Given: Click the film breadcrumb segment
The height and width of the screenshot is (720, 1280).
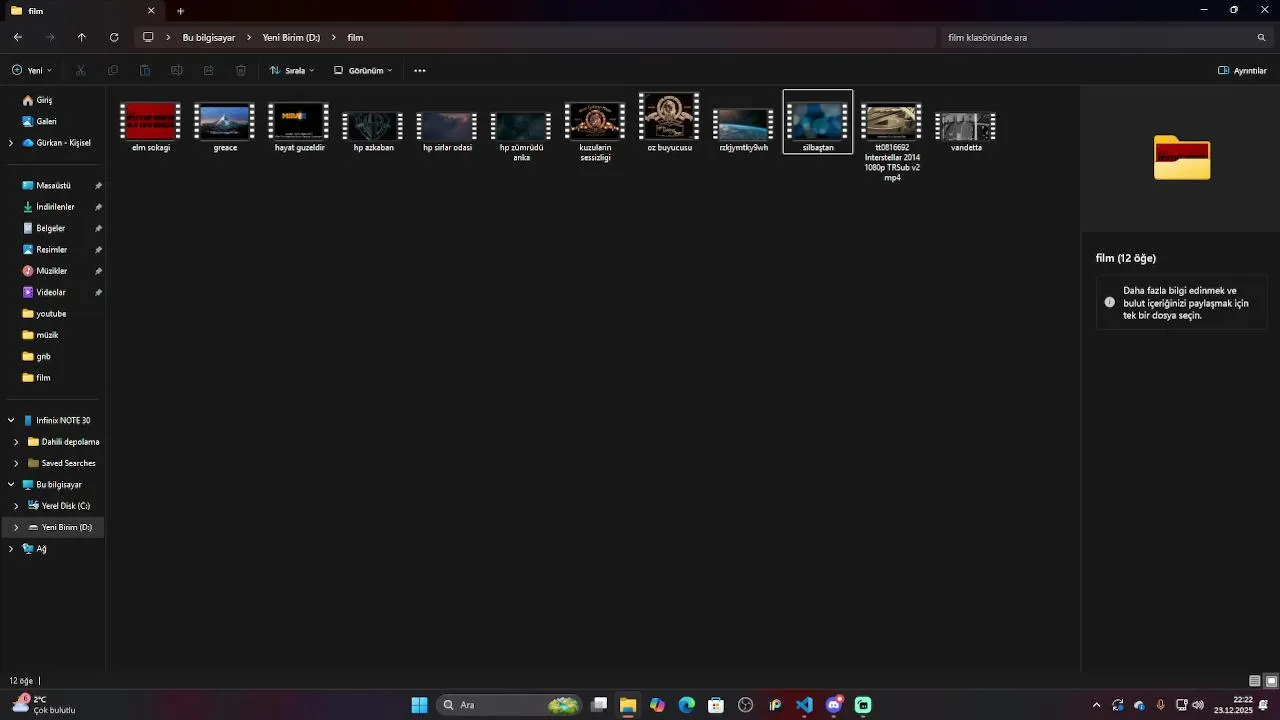Looking at the screenshot, I should [355, 37].
